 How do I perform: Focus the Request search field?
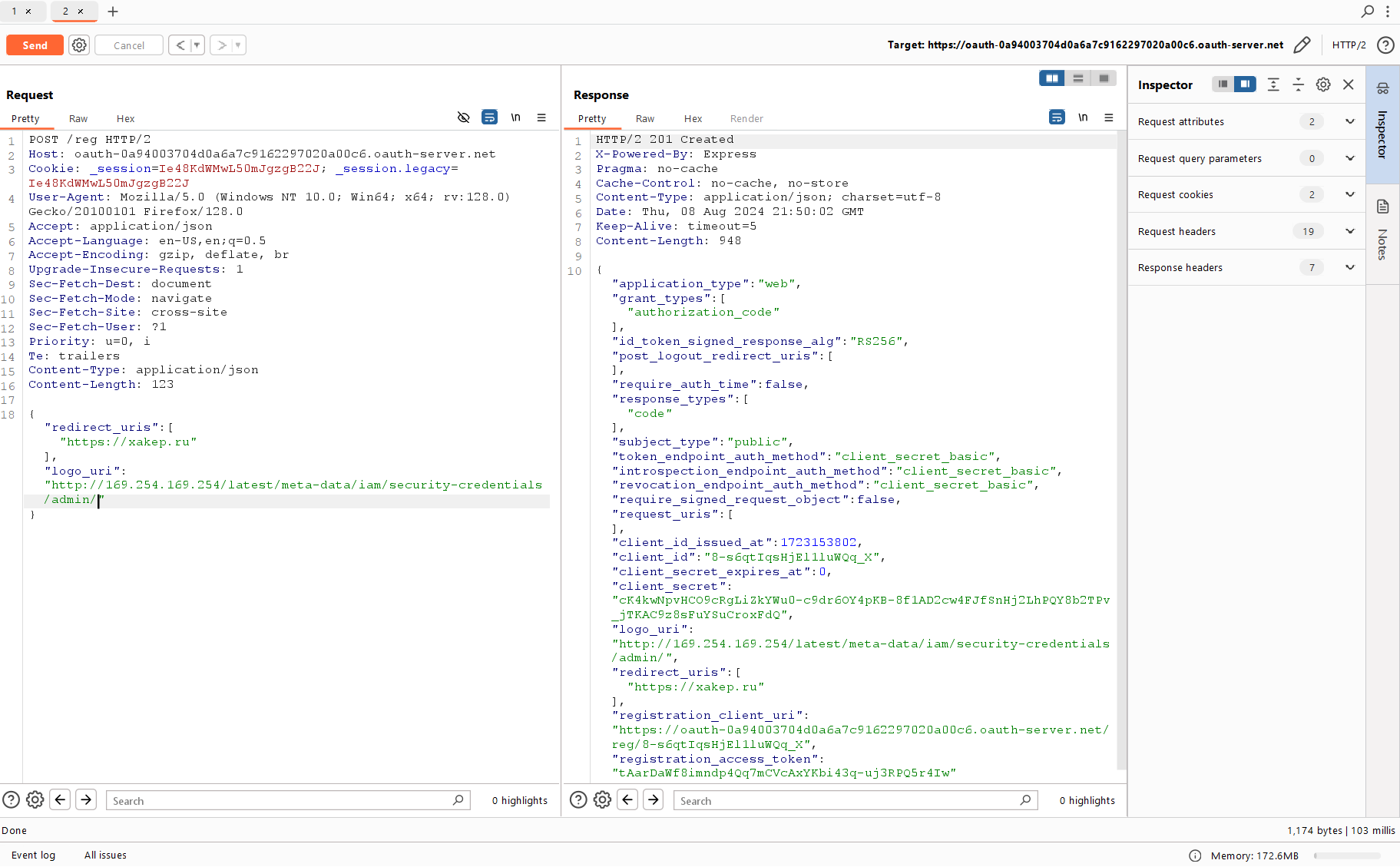pos(288,800)
